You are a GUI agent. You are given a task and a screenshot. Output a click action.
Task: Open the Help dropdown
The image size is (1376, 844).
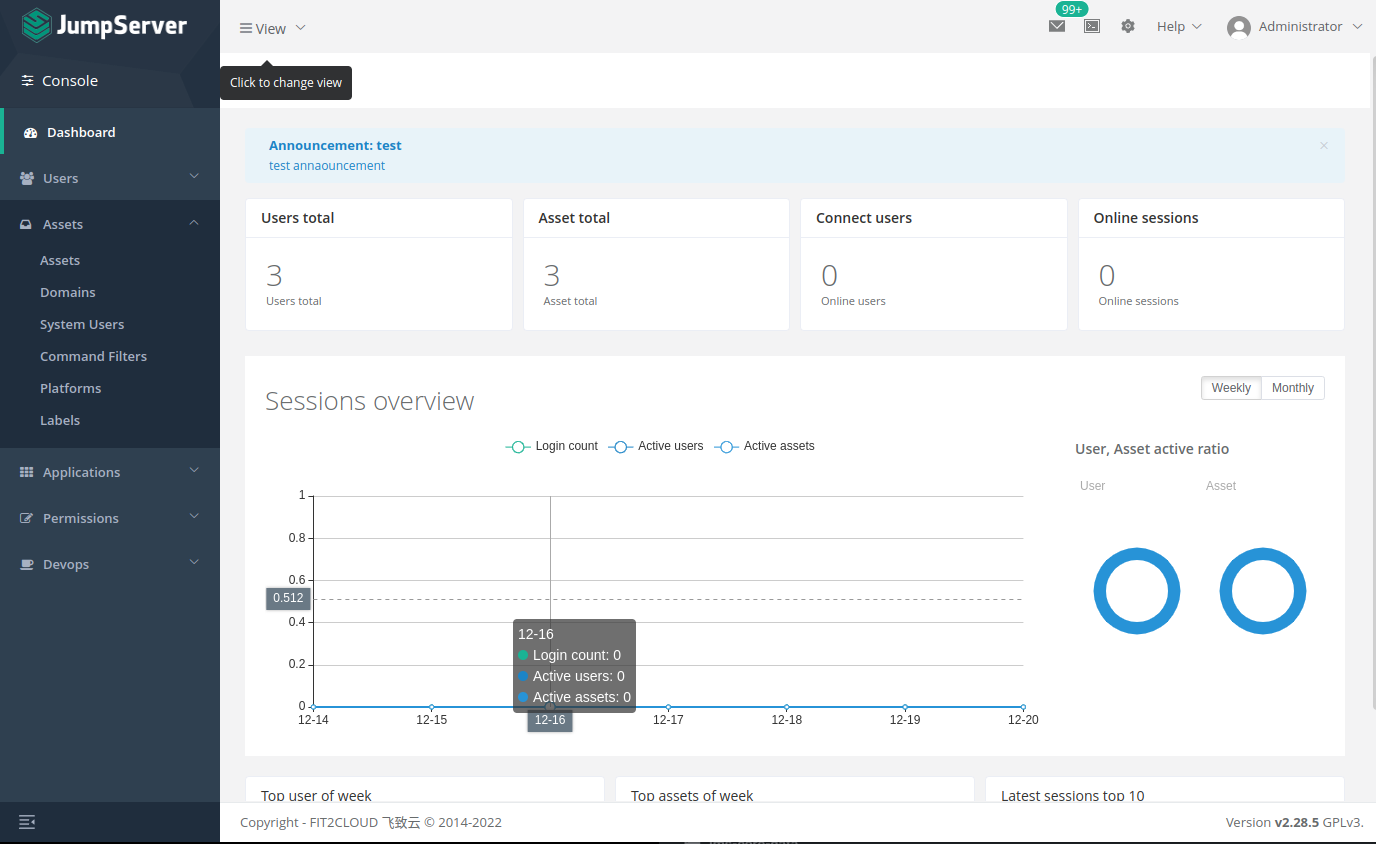click(x=1177, y=26)
